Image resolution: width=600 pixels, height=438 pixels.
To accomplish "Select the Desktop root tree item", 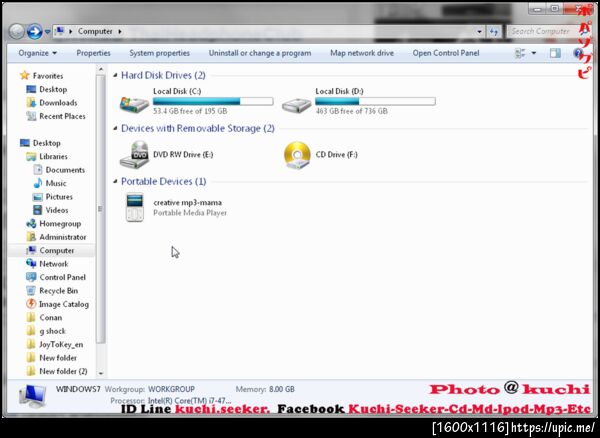I will tap(47, 143).
